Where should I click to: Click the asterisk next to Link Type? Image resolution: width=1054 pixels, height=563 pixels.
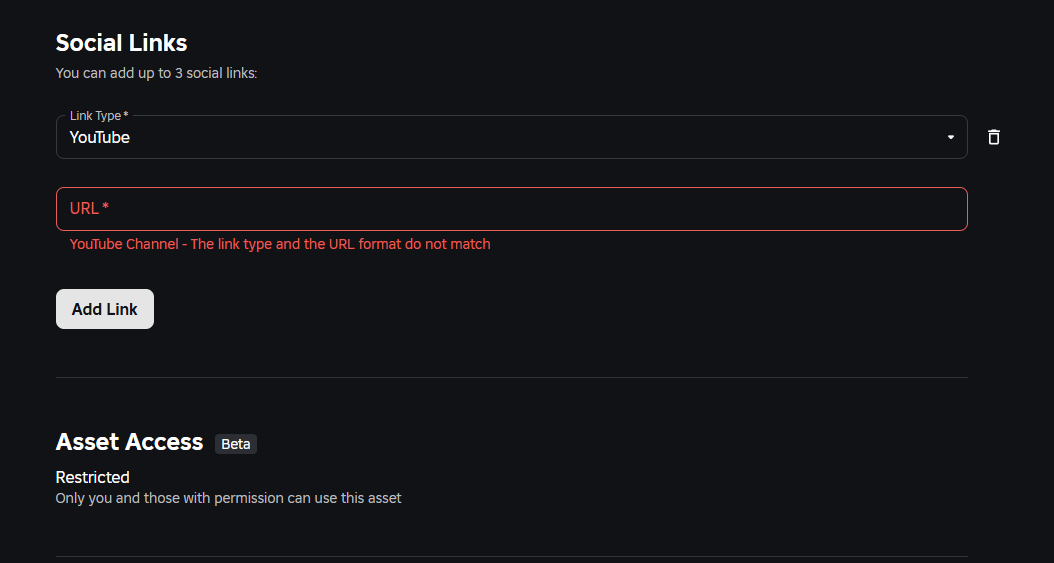(x=126, y=116)
